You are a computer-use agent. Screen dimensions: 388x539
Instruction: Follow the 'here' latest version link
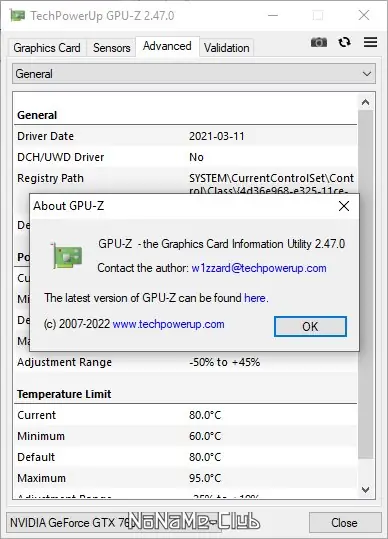255,298
